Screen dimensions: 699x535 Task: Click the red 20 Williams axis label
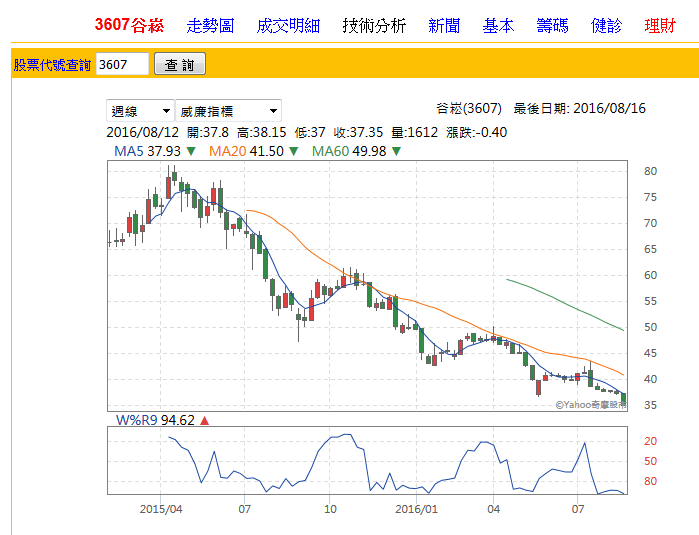(650, 441)
